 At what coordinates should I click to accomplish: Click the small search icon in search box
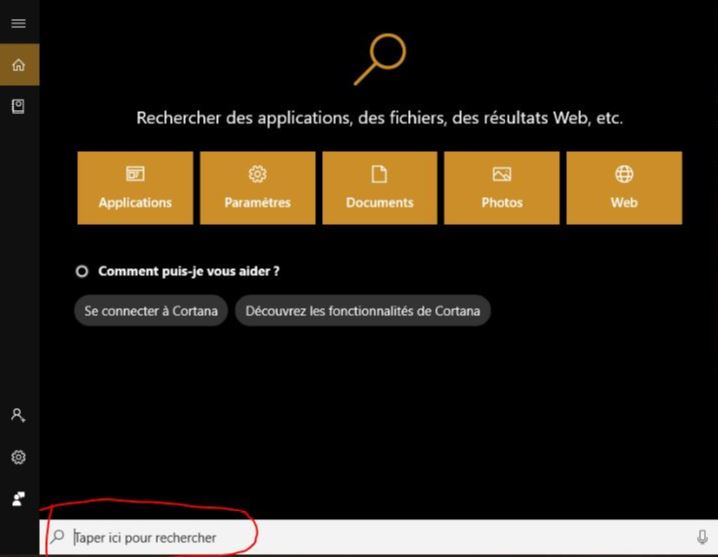[58, 537]
